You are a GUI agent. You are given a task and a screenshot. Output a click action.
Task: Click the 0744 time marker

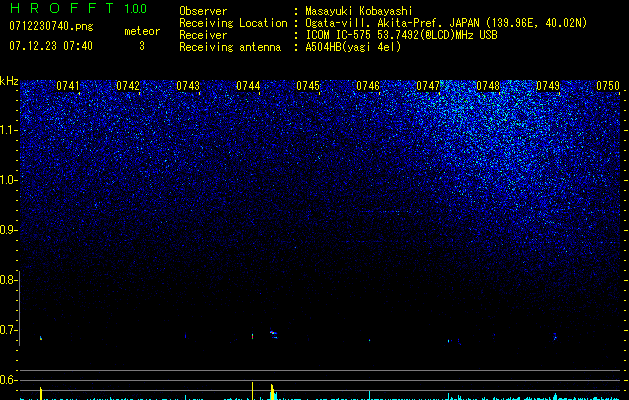click(248, 86)
